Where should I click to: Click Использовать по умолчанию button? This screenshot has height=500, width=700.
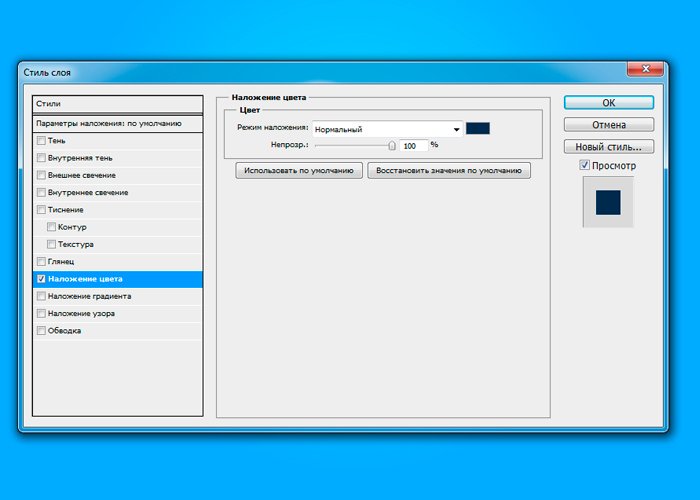[x=298, y=171]
